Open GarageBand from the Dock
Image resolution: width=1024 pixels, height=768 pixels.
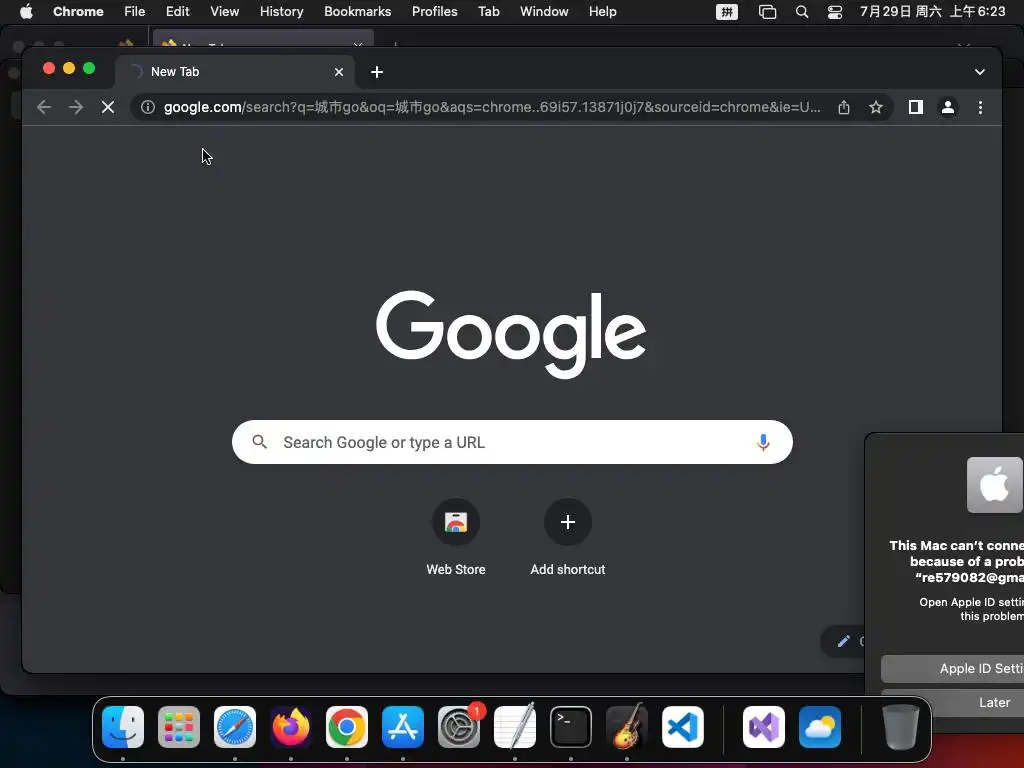627,727
